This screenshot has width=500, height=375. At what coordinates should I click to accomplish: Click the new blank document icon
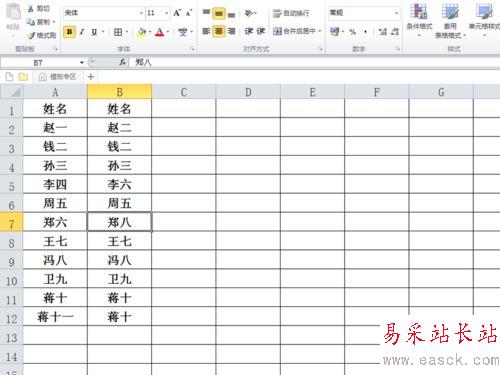coord(9,77)
